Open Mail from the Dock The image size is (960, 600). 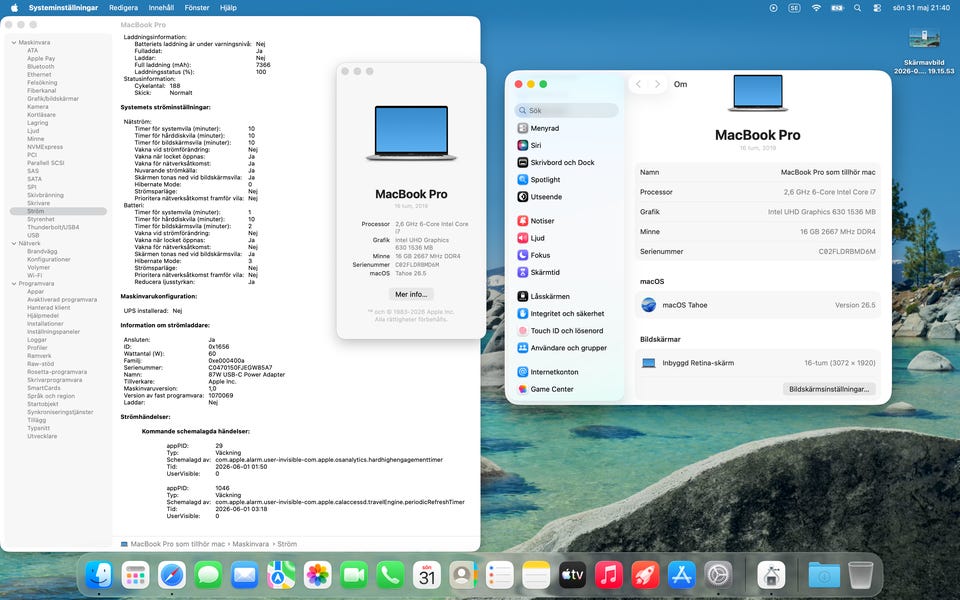244,575
